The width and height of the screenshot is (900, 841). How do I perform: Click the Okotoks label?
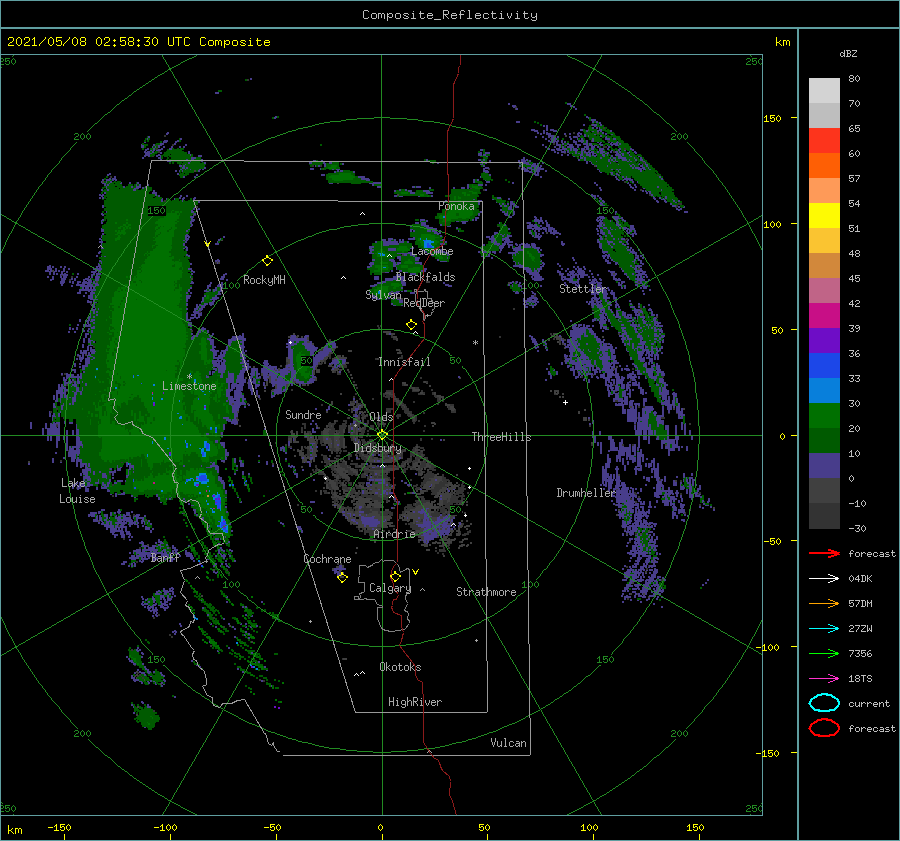tap(400, 667)
